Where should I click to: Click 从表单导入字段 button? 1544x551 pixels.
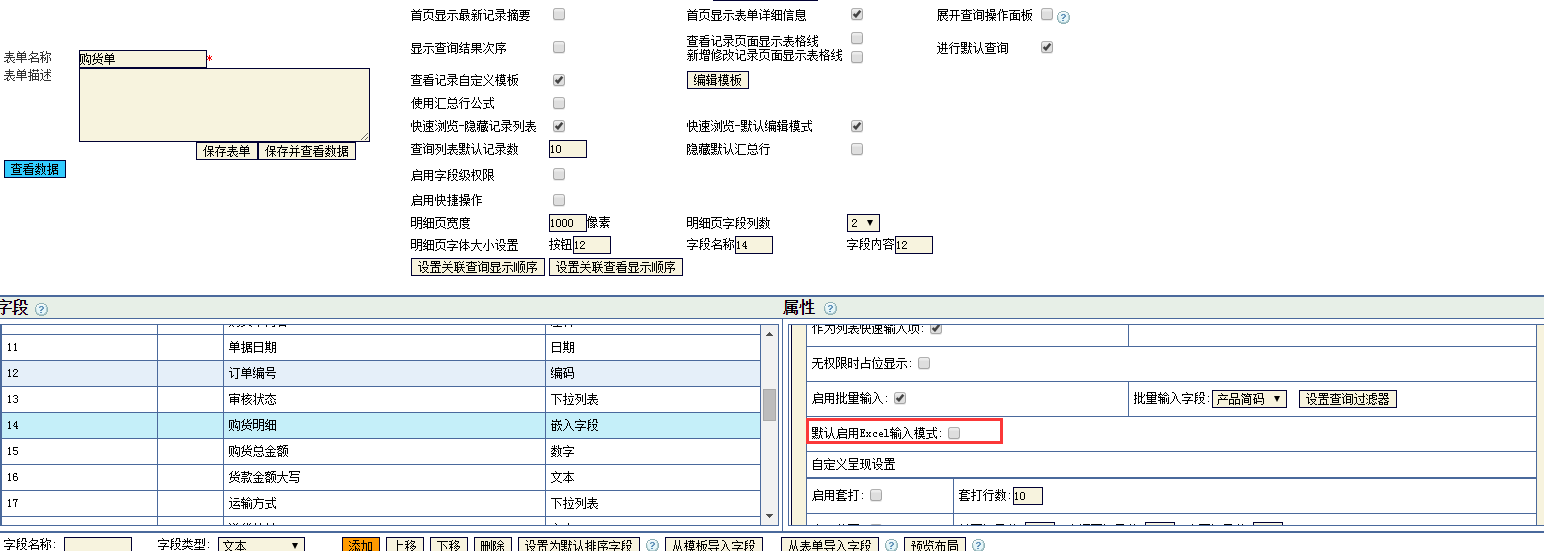(830, 546)
